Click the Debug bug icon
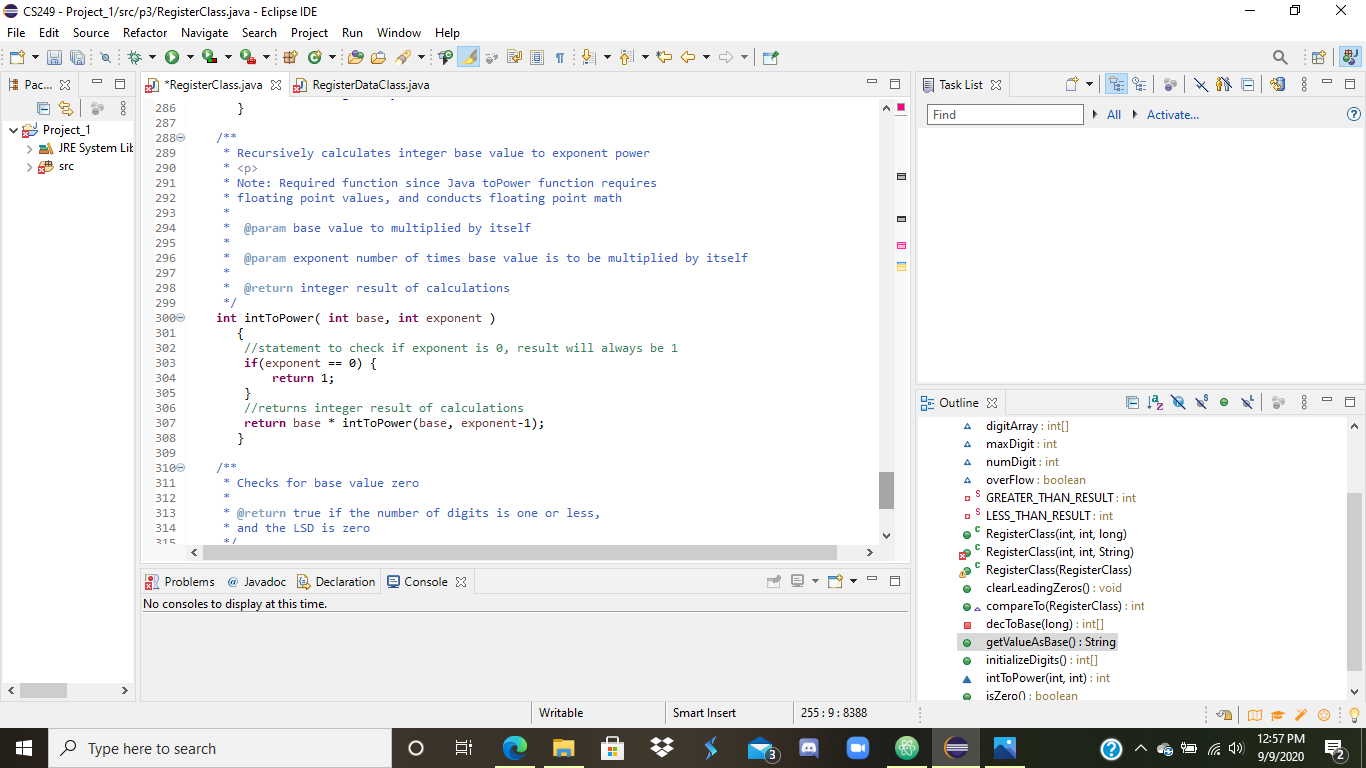This screenshot has height=768, width=1366. 135,58
